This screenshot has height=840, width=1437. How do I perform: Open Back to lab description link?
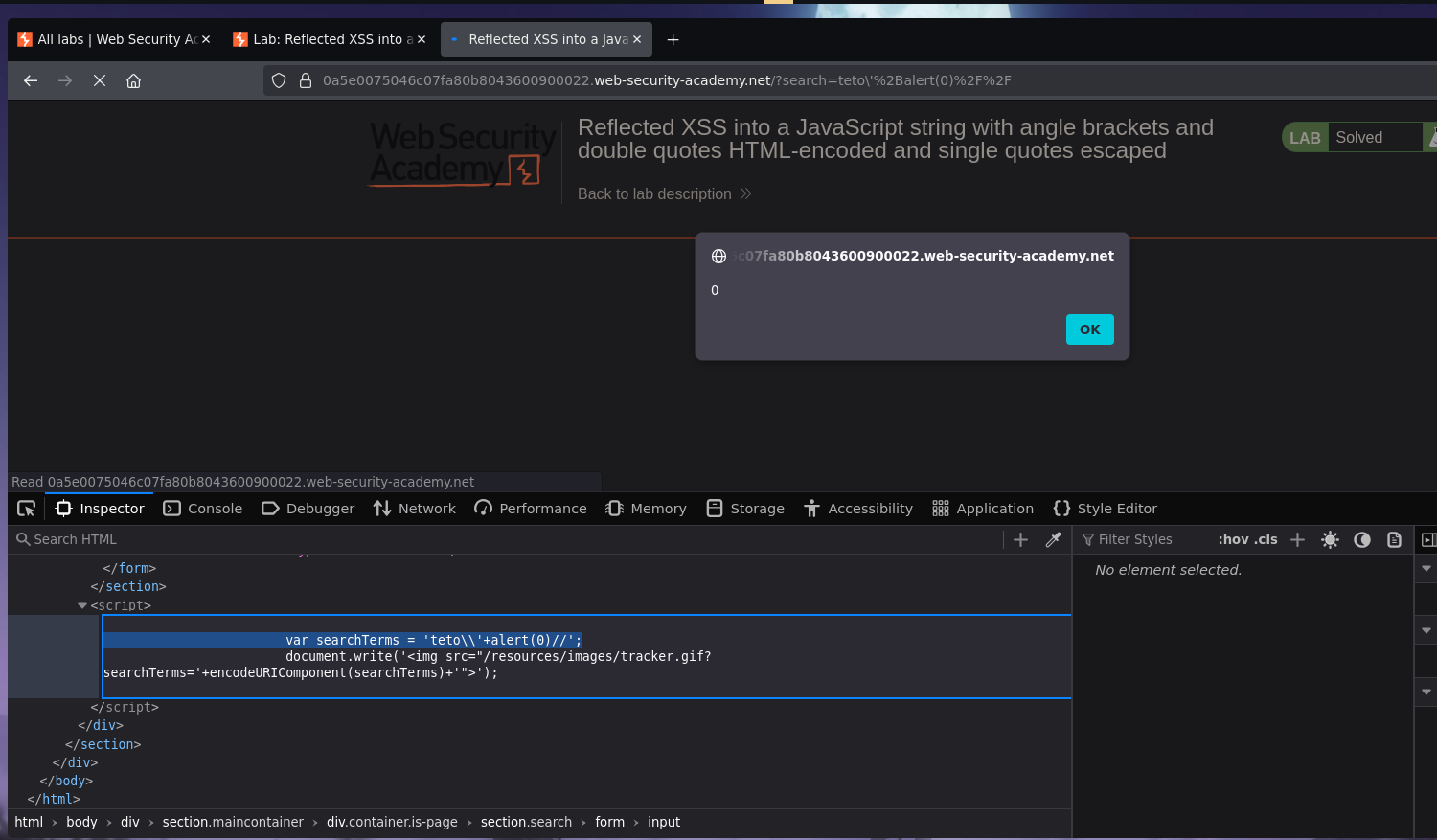[x=664, y=193]
